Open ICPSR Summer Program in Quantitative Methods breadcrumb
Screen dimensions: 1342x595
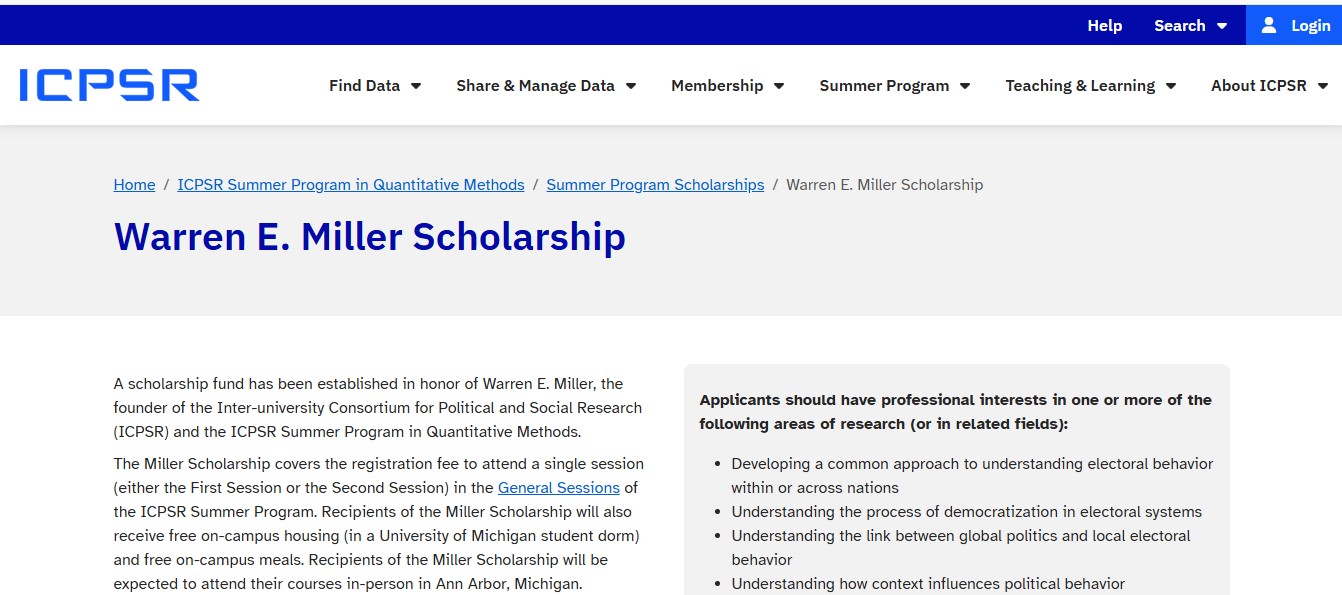(351, 185)
